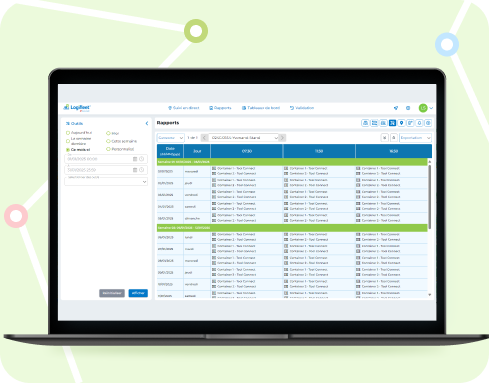Open time picker for the end date

(x=142, y=170)
